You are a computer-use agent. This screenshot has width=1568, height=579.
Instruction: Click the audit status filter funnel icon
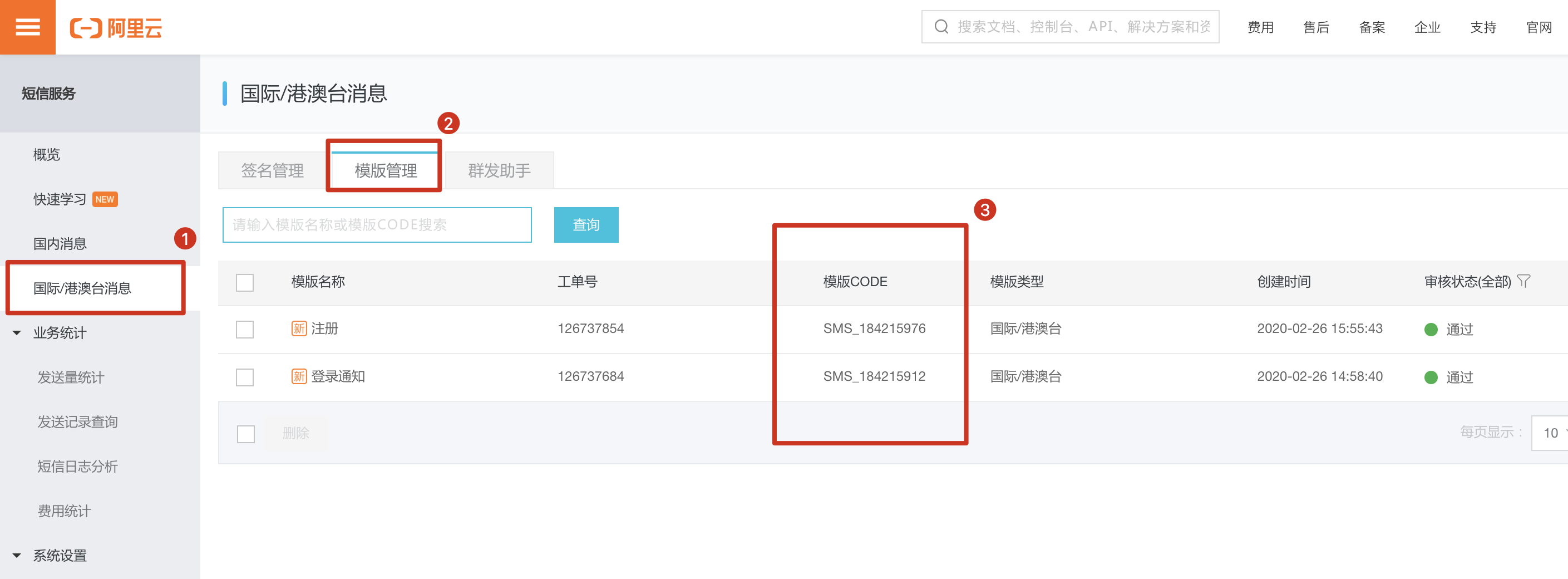click(x=1523, y=281)
